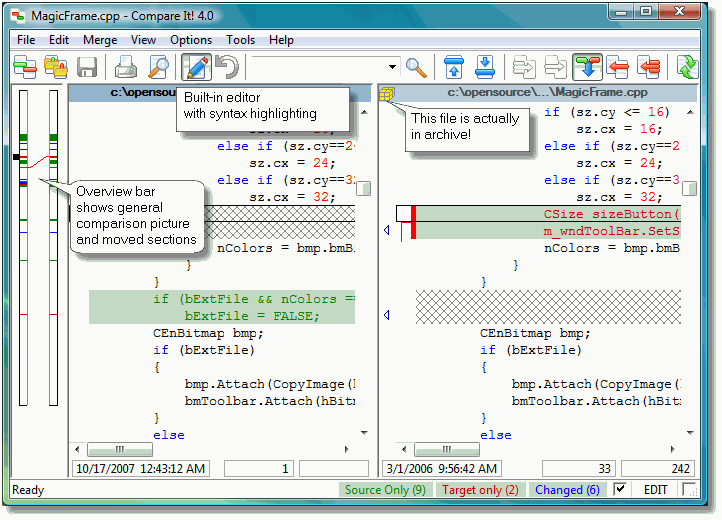Click EDIT mode indicator in status bar

[x=655, y=490]
